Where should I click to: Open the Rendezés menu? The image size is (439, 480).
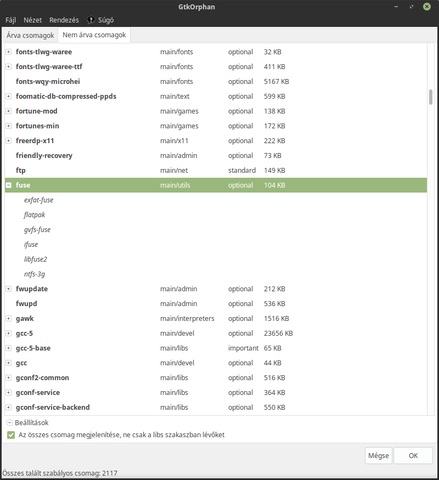64,20
